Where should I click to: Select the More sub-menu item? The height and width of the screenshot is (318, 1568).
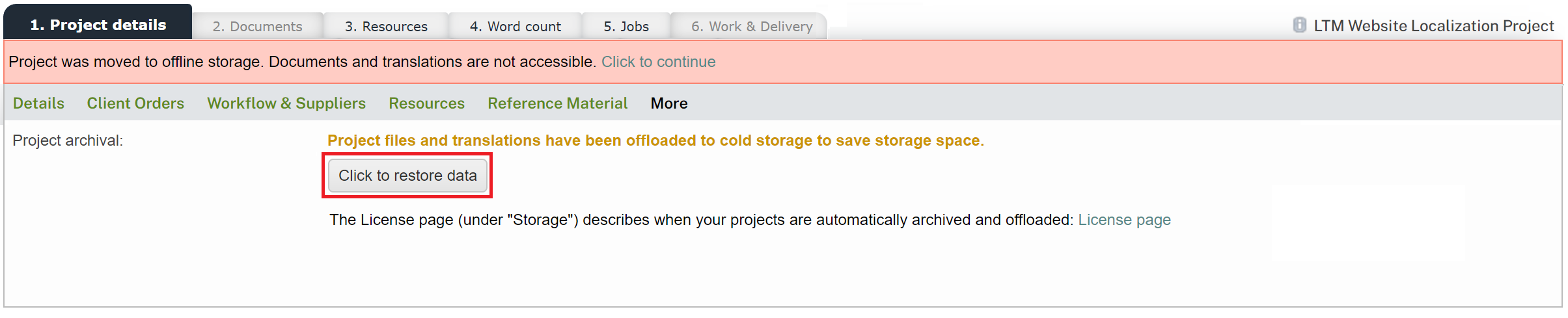669,103
